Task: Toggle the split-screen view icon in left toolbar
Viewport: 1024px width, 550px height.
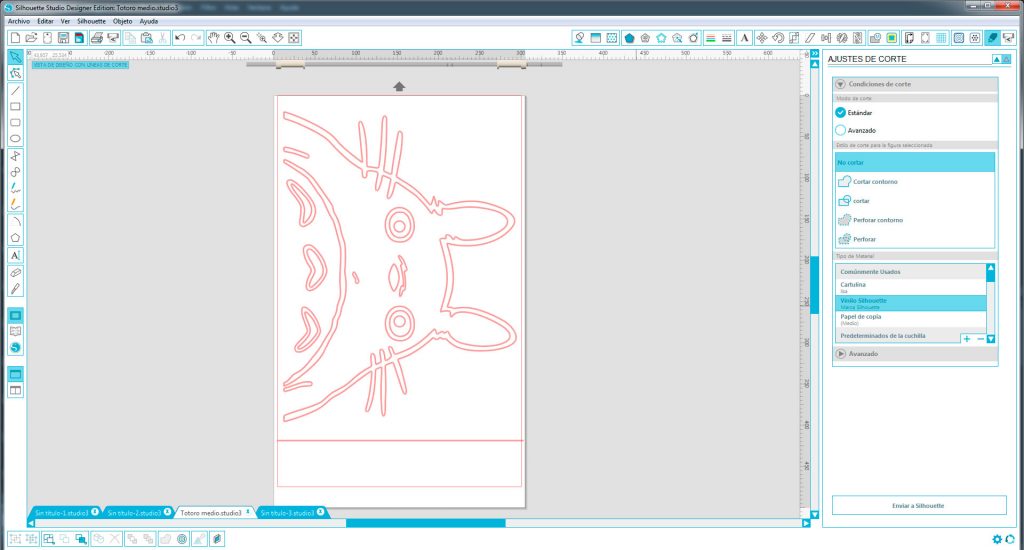Action: [15, 391]
